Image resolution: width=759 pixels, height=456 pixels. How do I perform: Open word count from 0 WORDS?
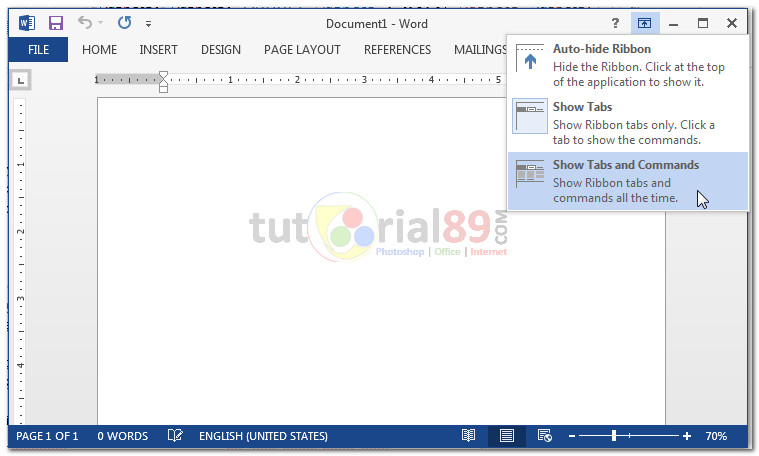[122, 436]
